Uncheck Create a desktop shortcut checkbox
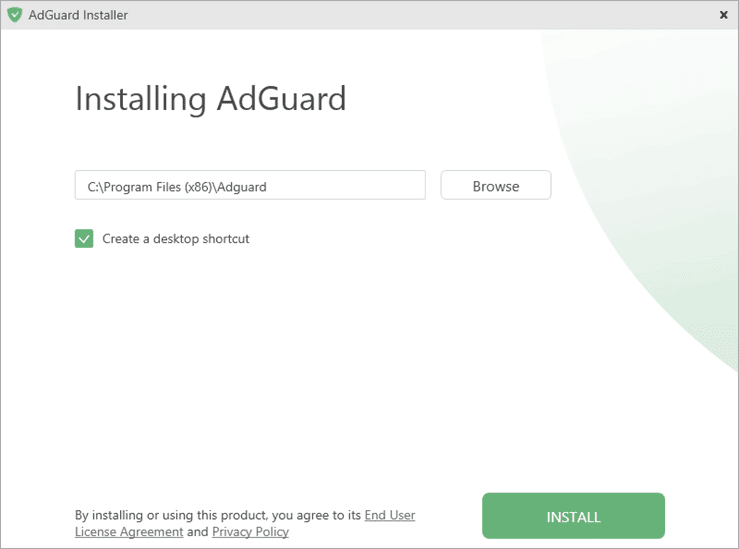The image size is (739, 549). [x=84, y=238]
